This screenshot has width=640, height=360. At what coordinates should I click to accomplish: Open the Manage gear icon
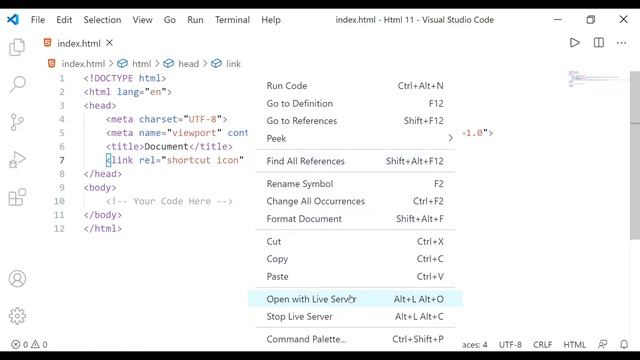(x=17, y=316)
